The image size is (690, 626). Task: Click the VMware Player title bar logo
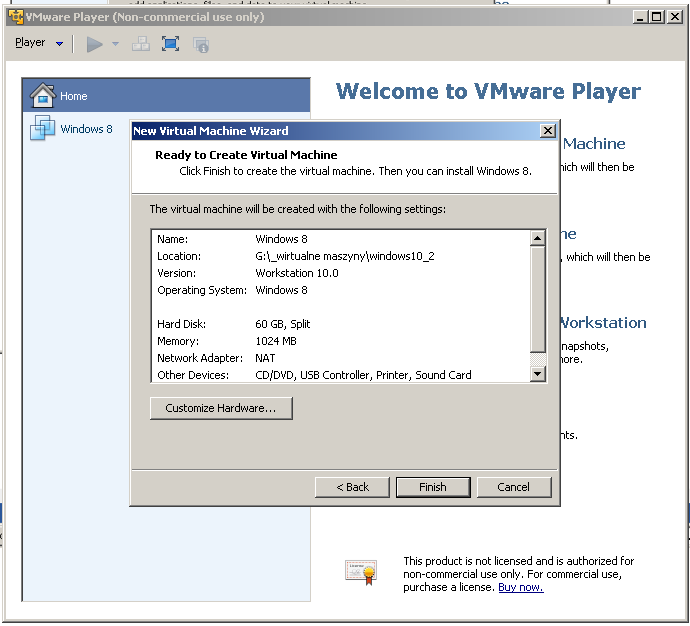click(x=16, y=17)
